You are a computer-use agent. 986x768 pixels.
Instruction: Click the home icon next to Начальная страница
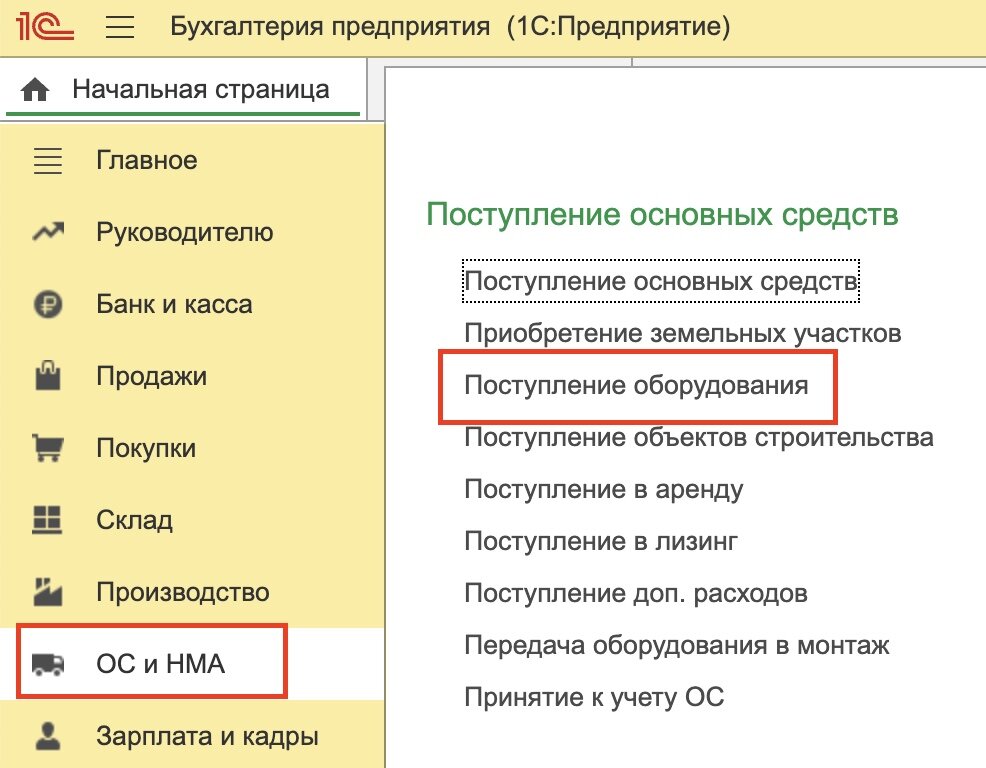(x=36, y=88)
